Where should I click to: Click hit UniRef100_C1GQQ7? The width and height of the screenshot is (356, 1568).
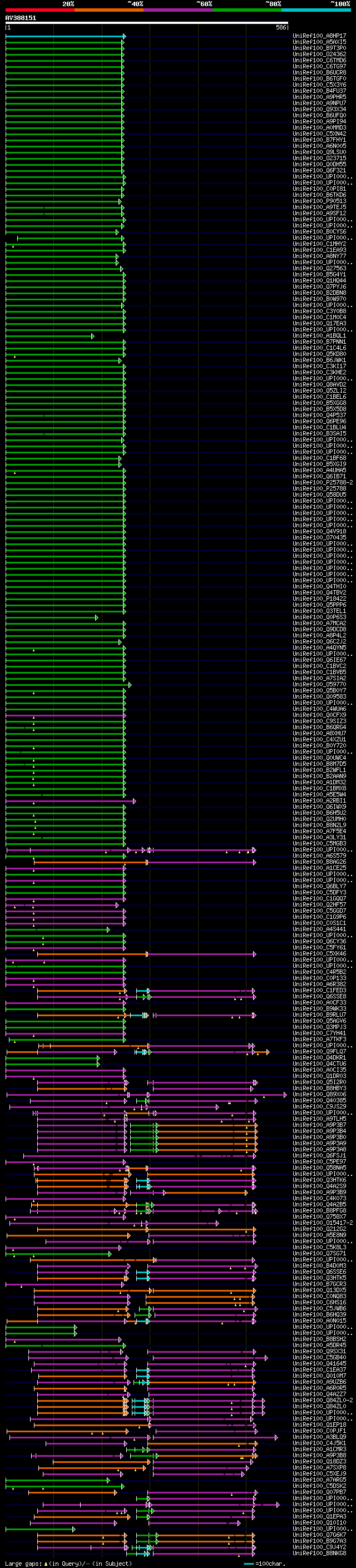pos(319,898)
